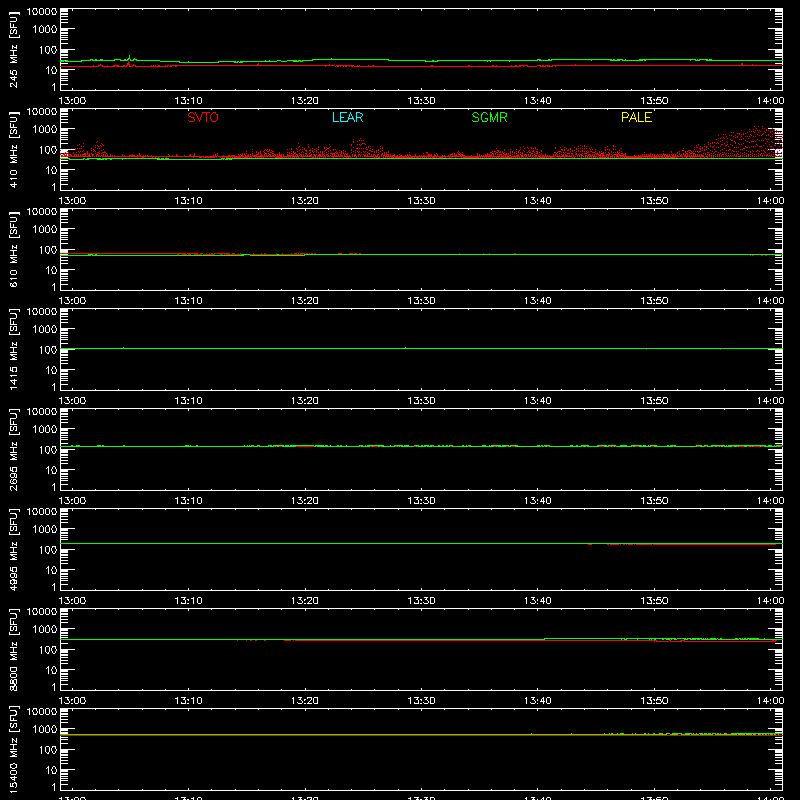800x800 pixels.
Task: Click the 13:40 label below the 2695 MHz plot
Action: tap(537, 501)
